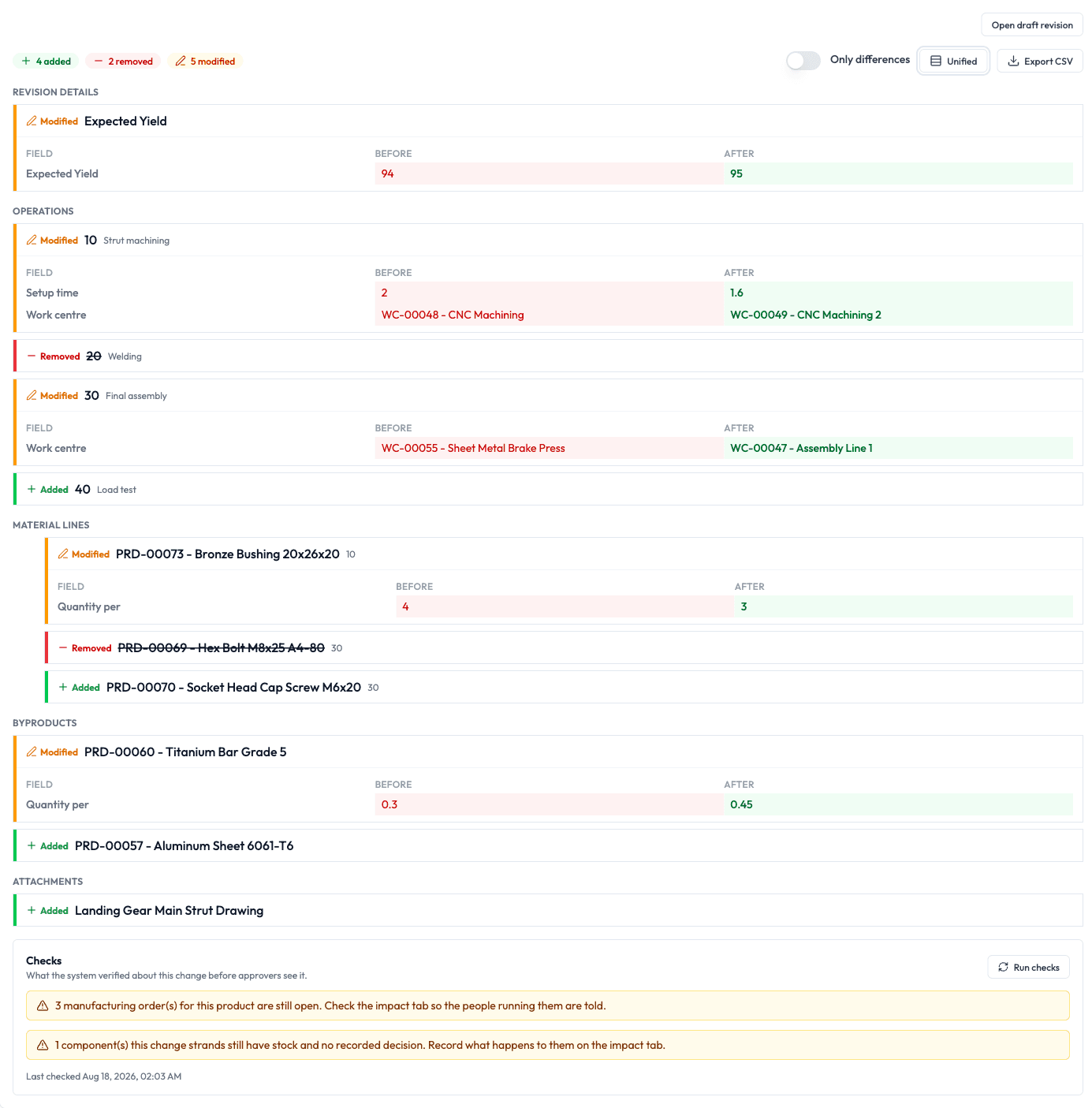Click the pencil icon in 5 modified badge
The width and height of the screenshot is (1092, 1108).
point(181,61)
